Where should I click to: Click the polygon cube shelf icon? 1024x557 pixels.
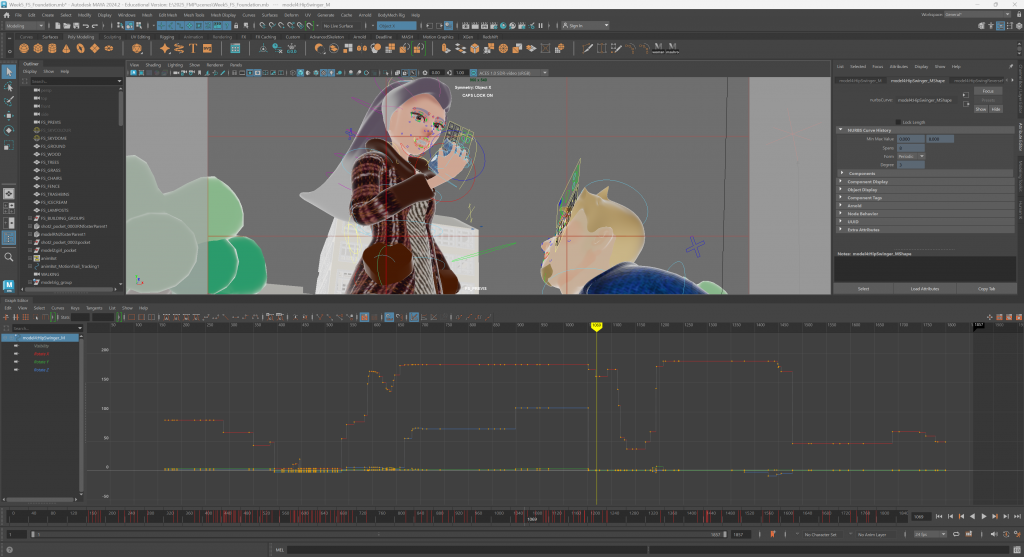36,47
